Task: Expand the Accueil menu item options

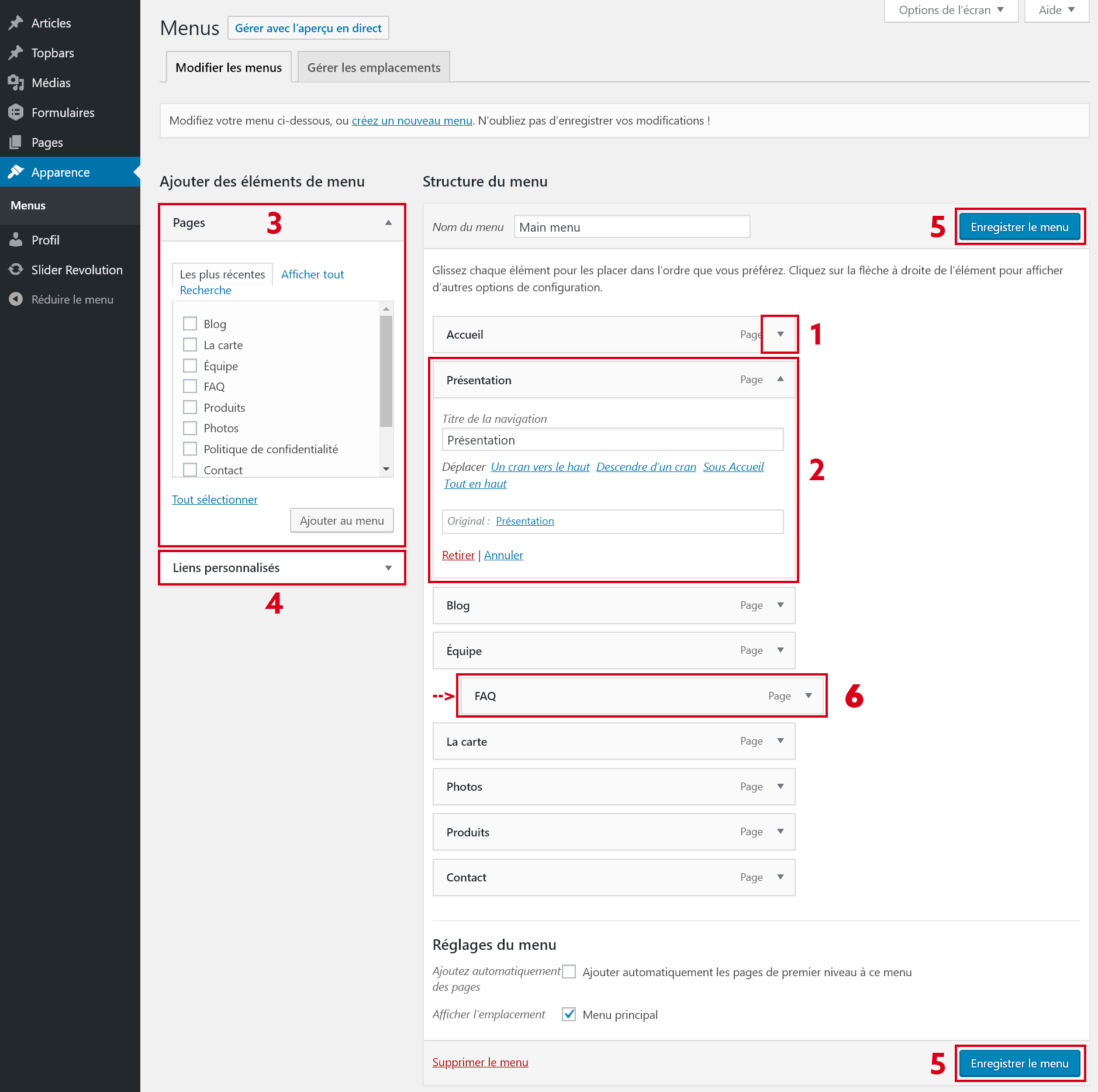Action: 780,334
